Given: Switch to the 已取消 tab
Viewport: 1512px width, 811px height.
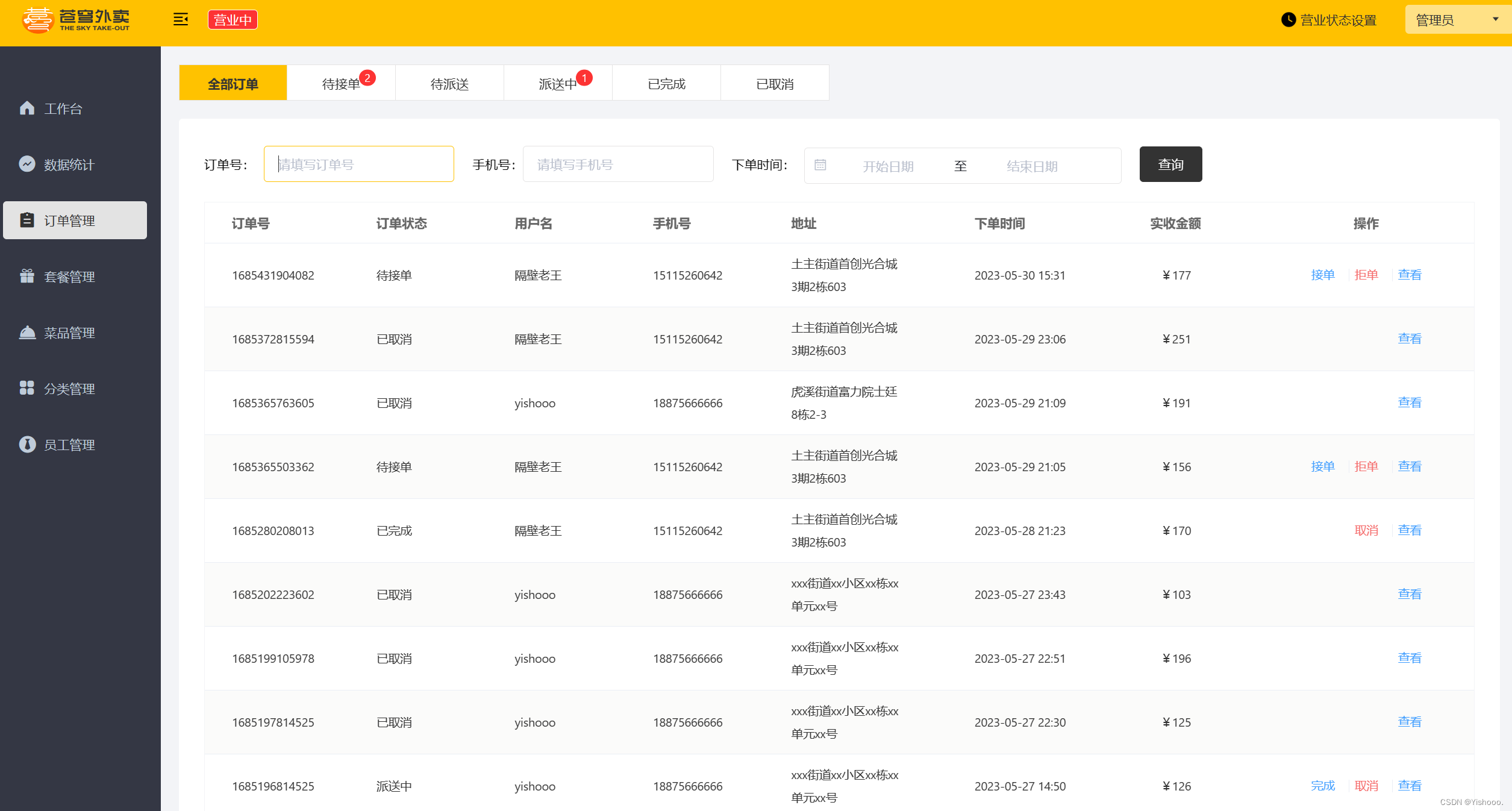Looking at the screenshot, I should click(x=775, y=83).
